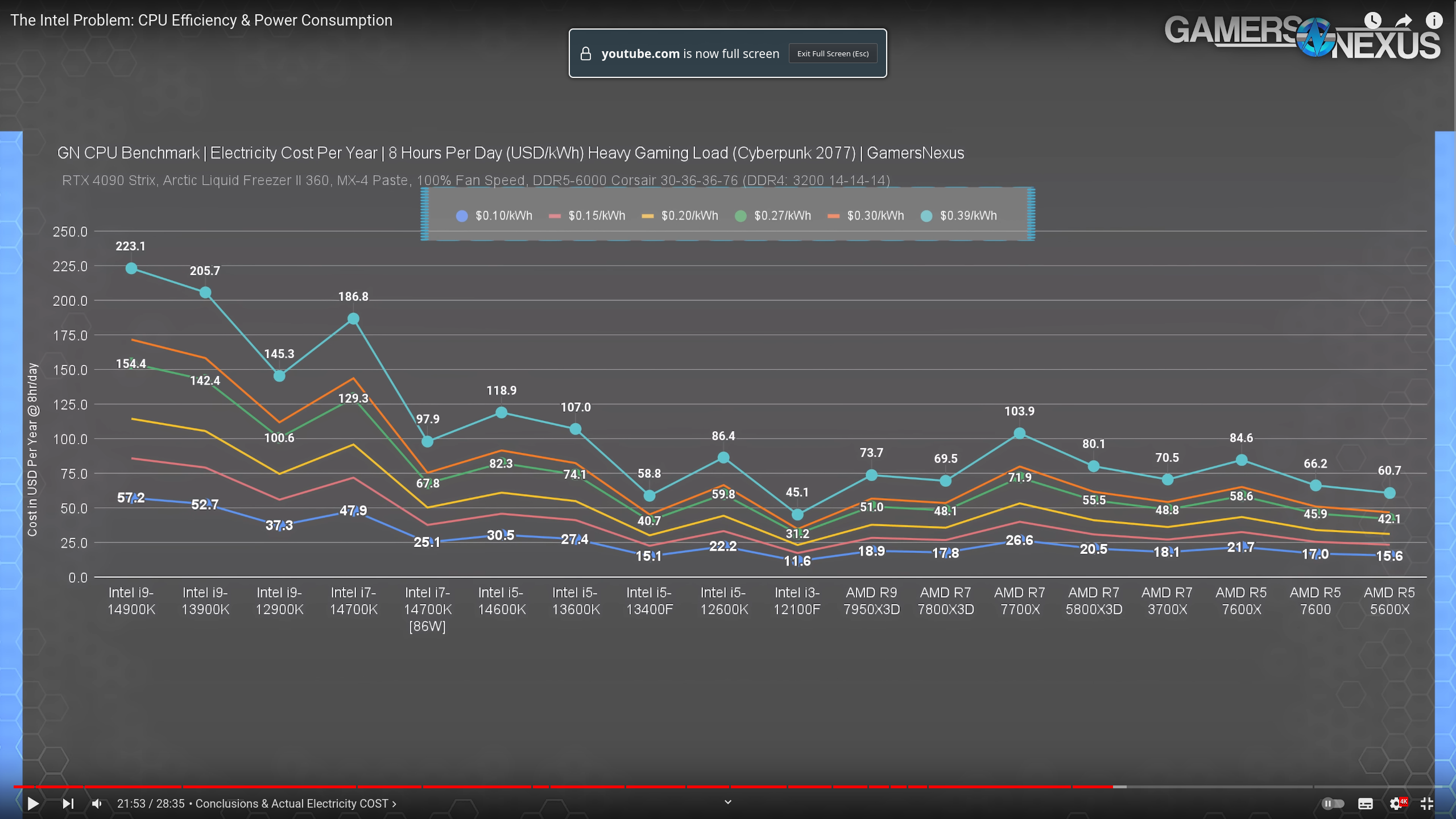Image resolution: width=1456 pixels, height=819 pixels.
Task: Skip to the next video
Action: [68, 803]
